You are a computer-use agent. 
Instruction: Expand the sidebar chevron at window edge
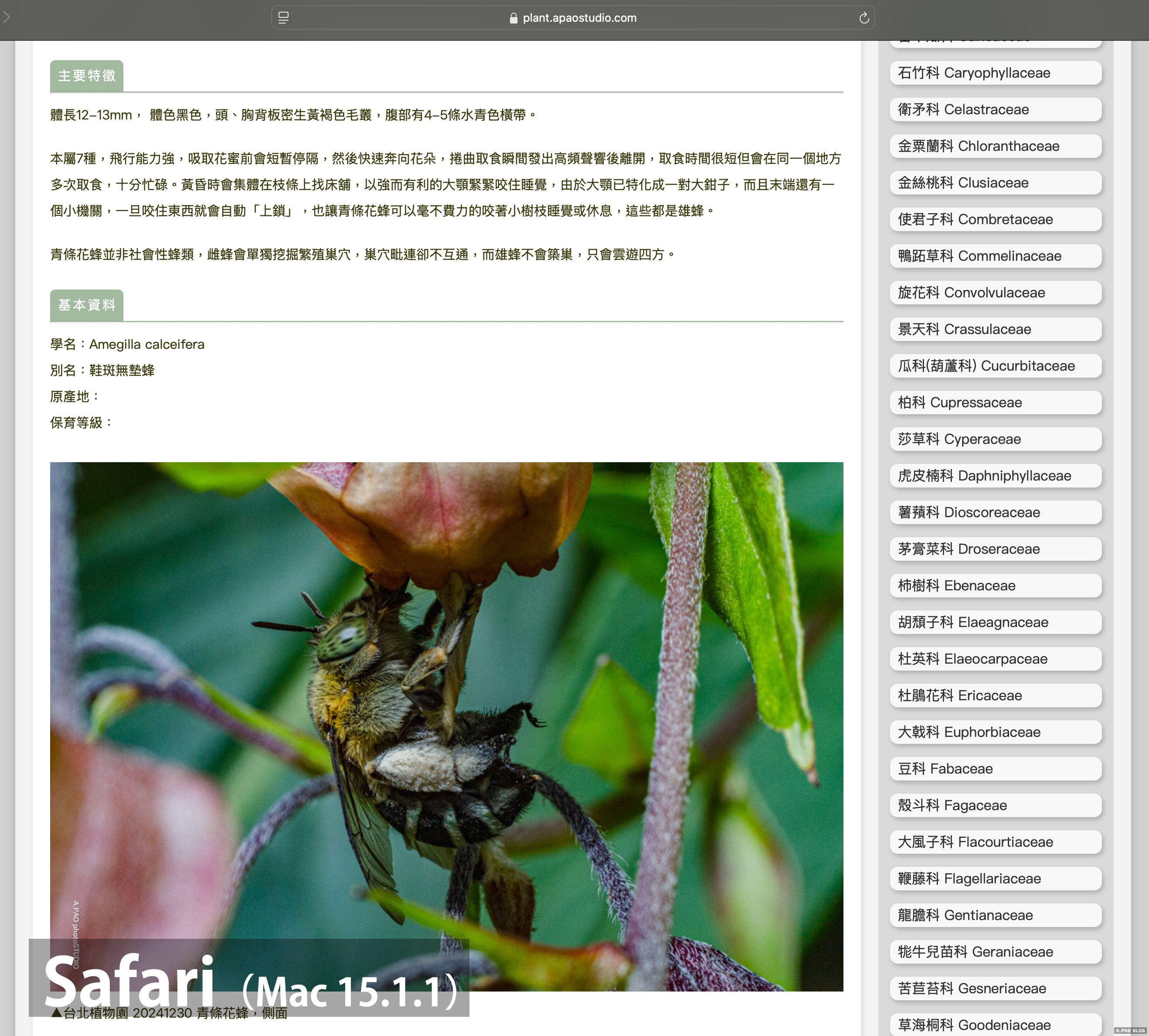6,17
